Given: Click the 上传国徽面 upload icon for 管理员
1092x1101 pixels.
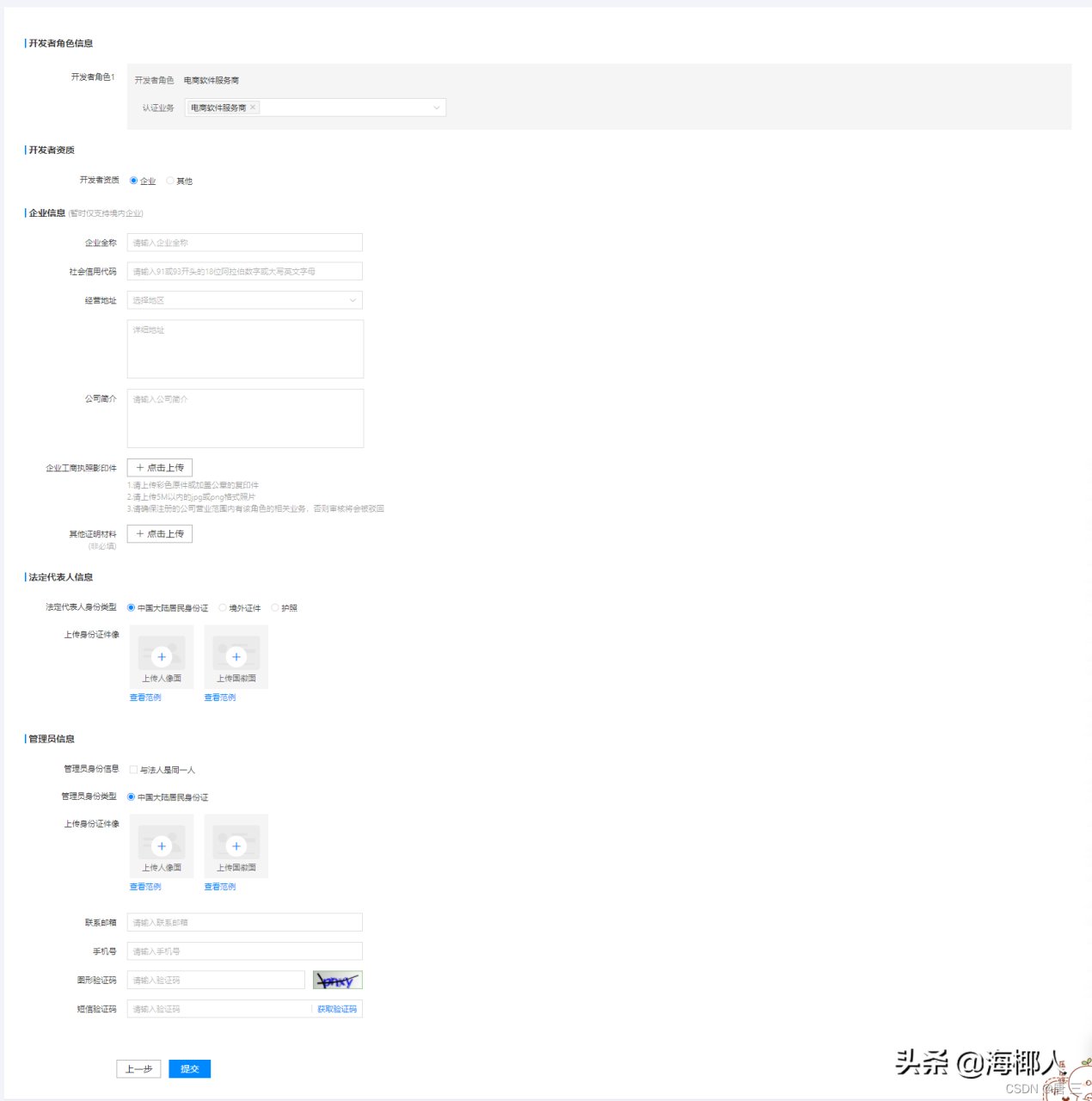Looking at the screenshot, I should coord(236,846).
